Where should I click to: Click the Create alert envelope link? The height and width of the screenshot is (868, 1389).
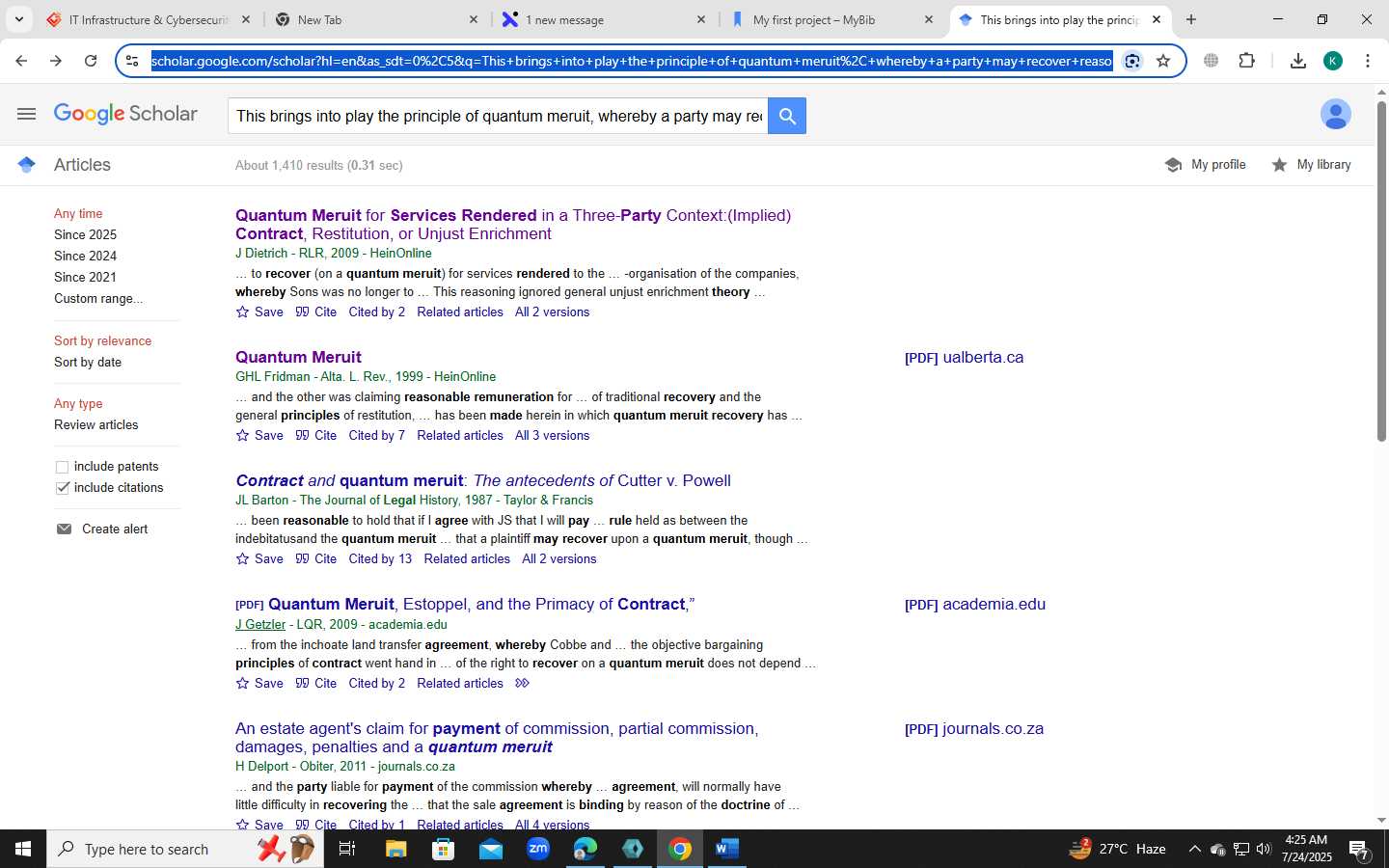(102, 529)
